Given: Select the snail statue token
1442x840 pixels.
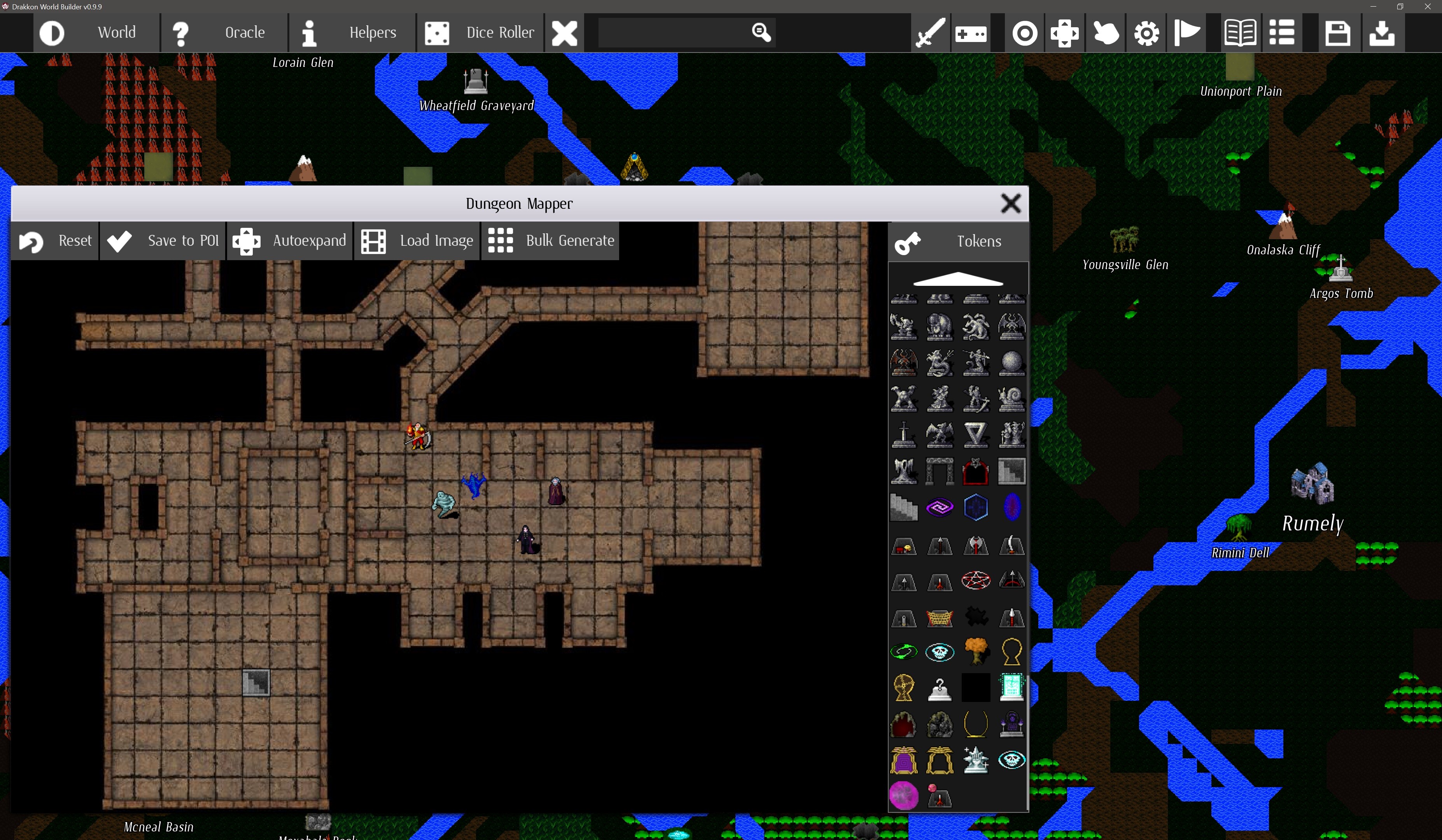Looking at the screenshot, I should pos(1011,399).
